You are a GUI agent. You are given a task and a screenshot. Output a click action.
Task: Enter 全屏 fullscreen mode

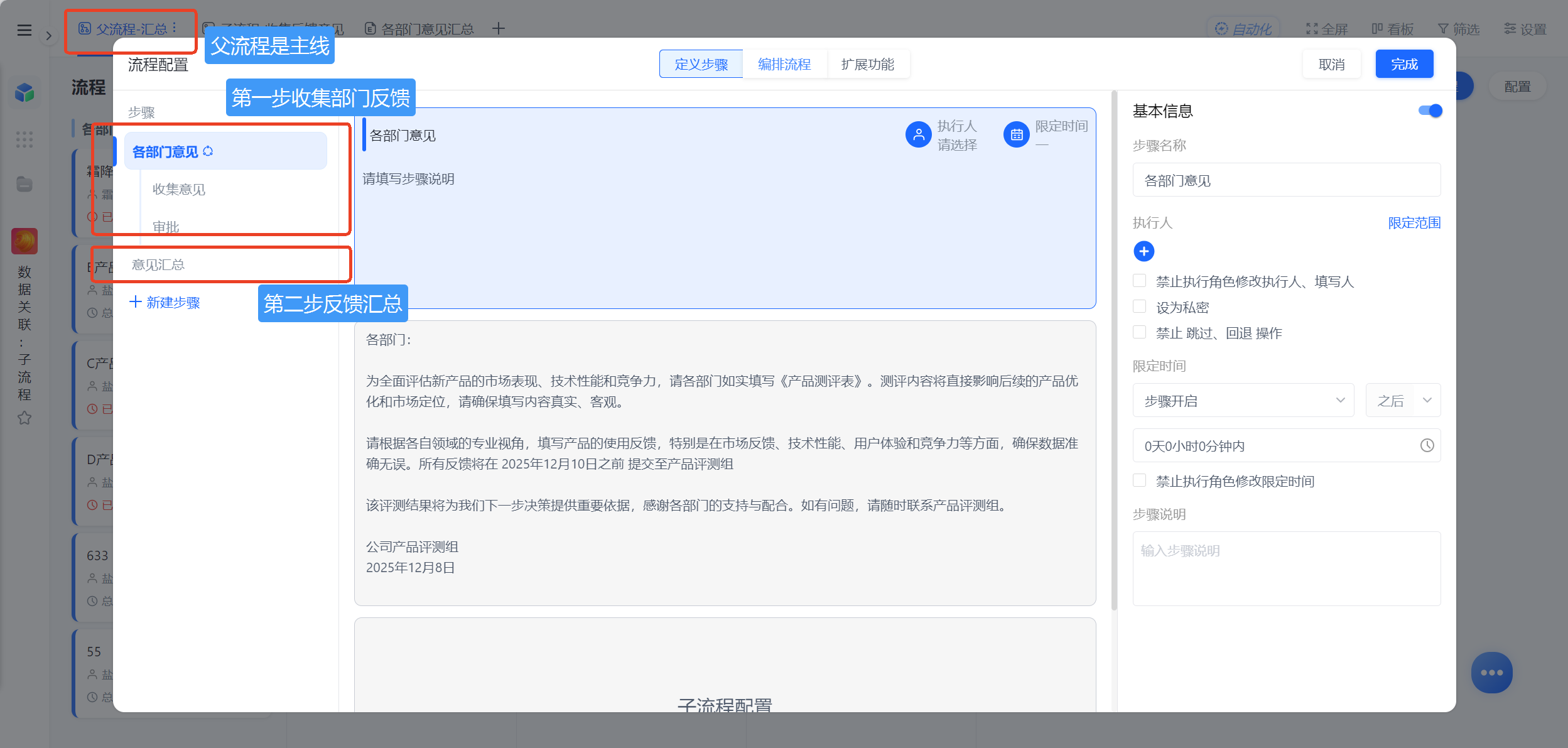[1326, 29]
